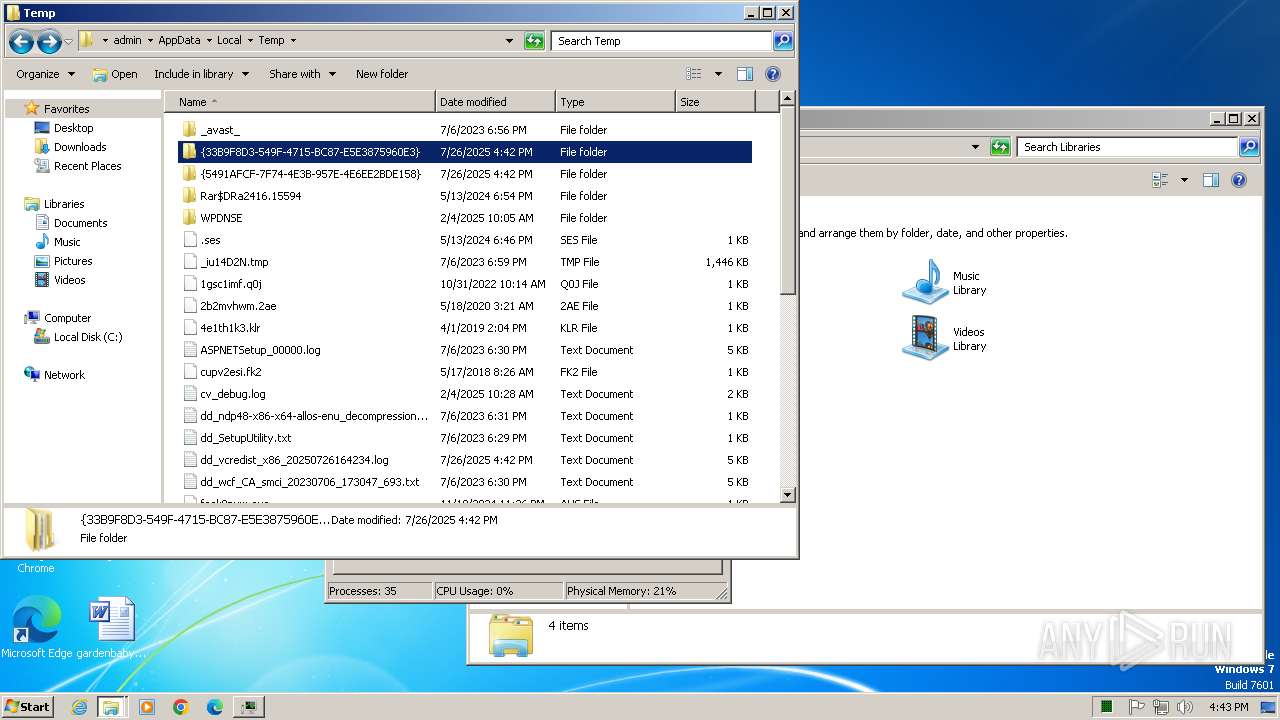The height and width of the screenshot is (720, 1280).
Task: Open Include in library dropdown
Action: point(201,74)
